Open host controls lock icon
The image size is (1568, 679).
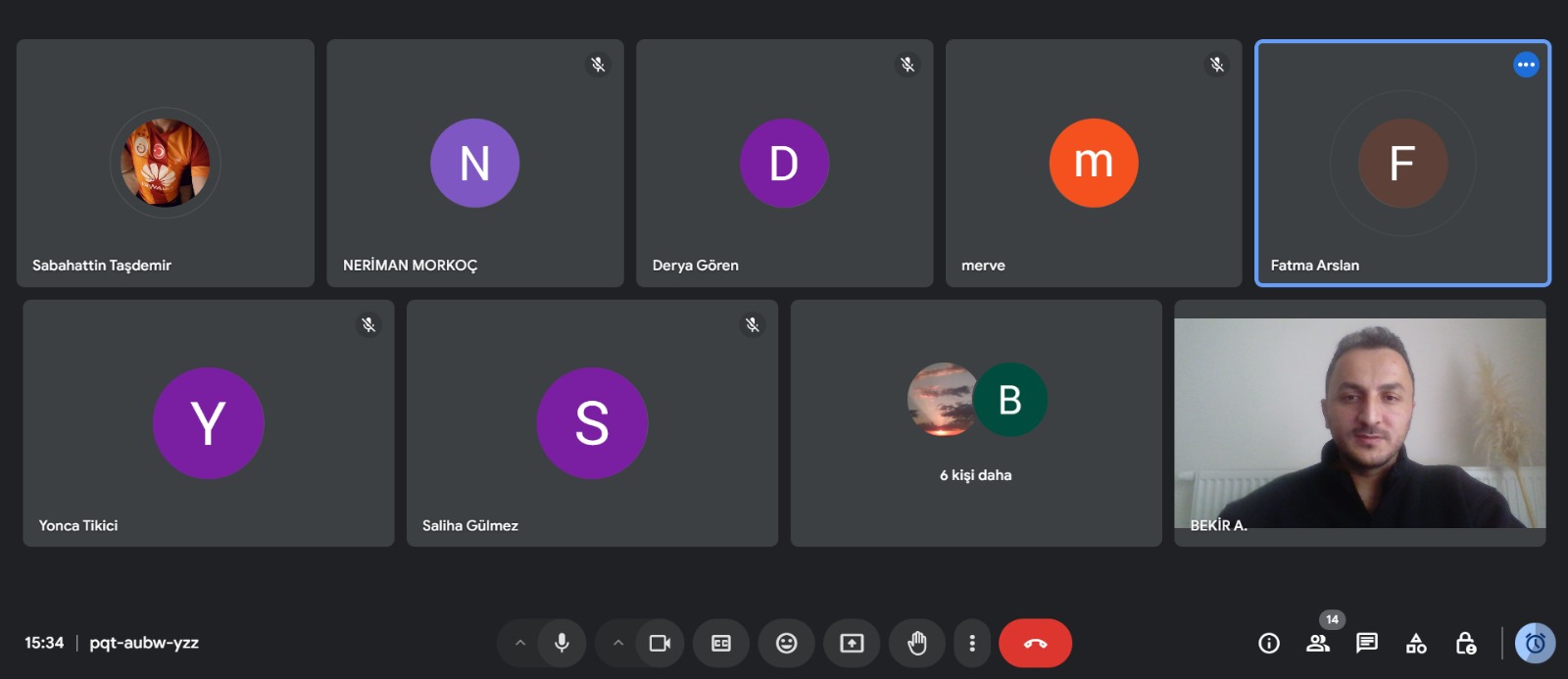pyautogui.click(x=1465, y=643)
